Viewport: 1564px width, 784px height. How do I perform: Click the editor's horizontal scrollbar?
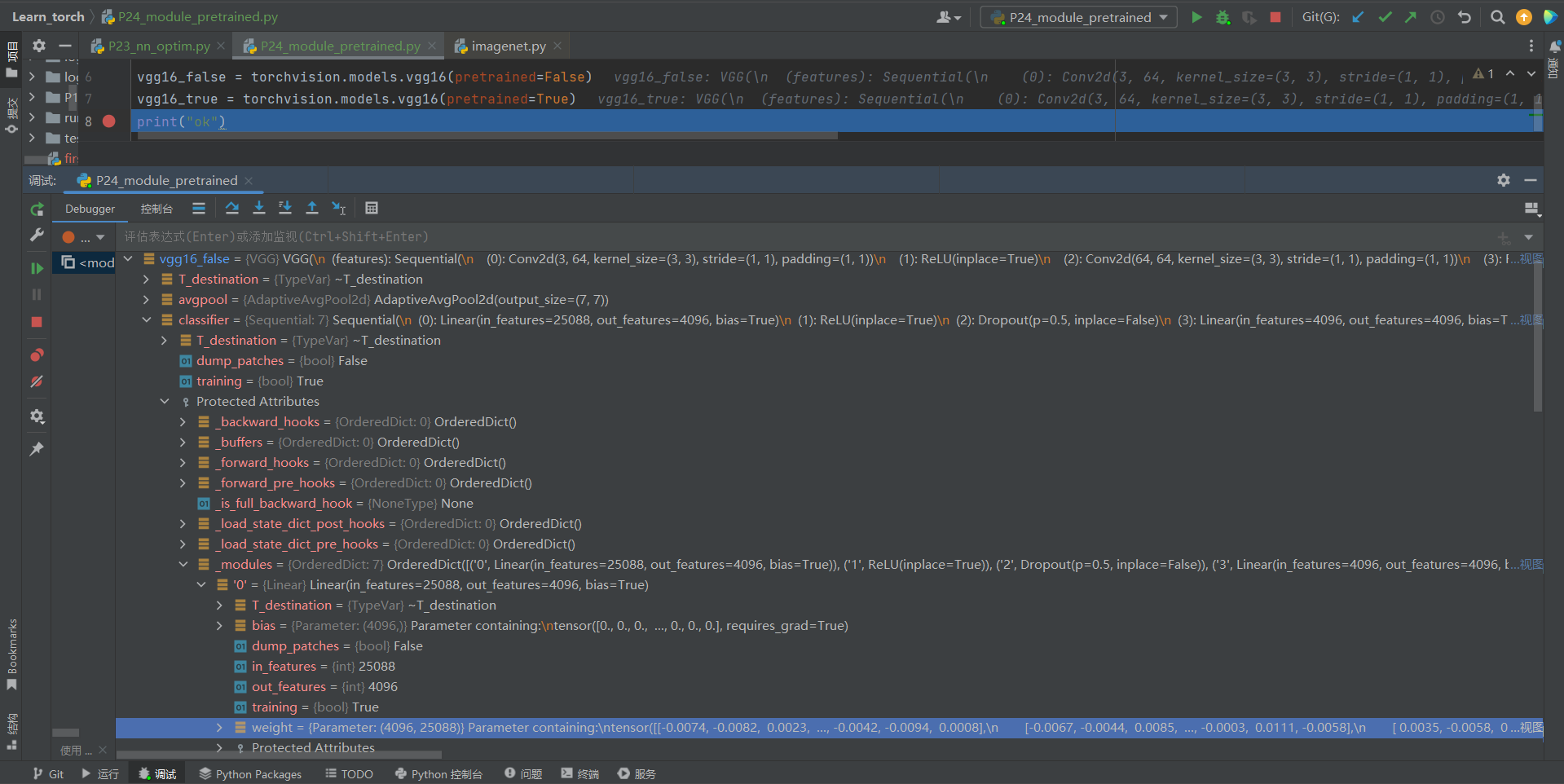coord(487,136)
